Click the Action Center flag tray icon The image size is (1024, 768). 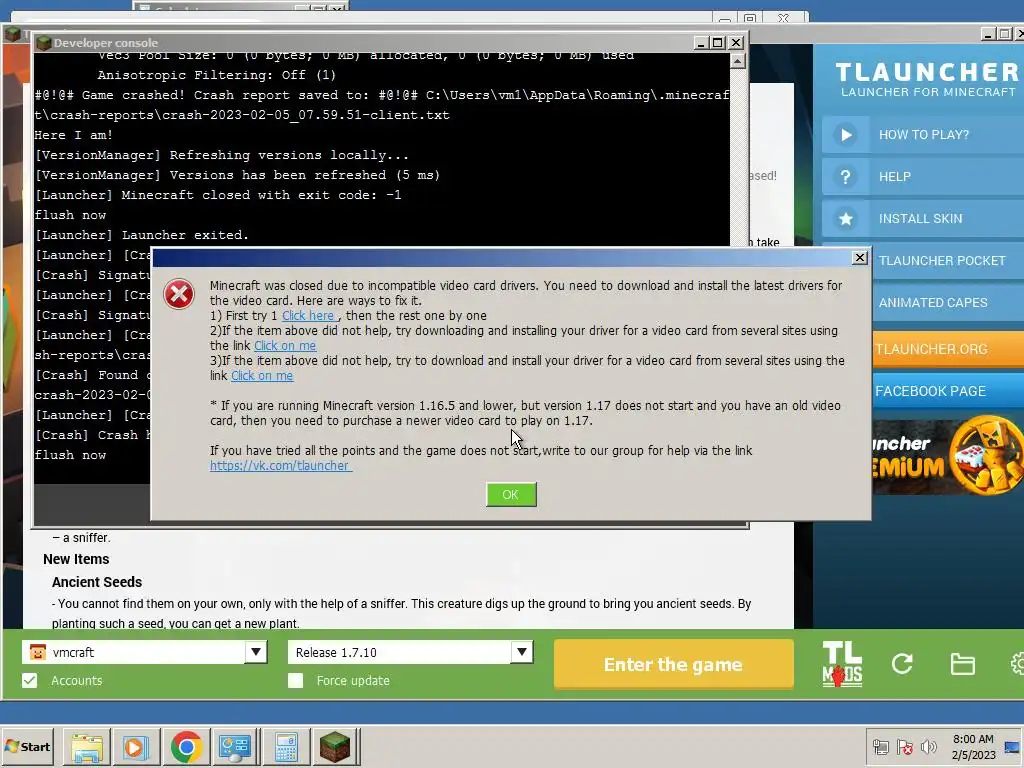[904, 747]
